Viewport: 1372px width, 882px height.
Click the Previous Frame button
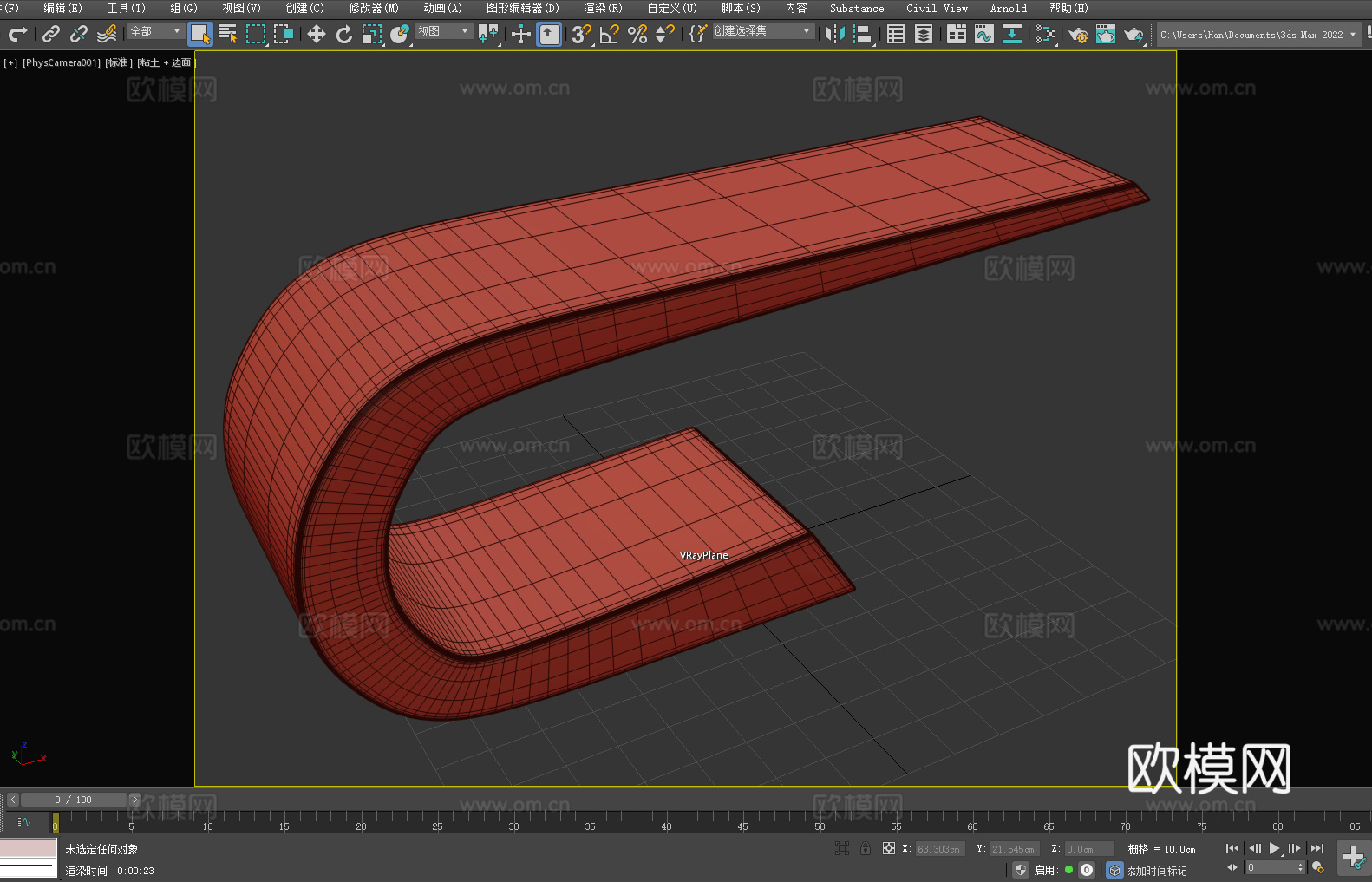pos(1254,848)
